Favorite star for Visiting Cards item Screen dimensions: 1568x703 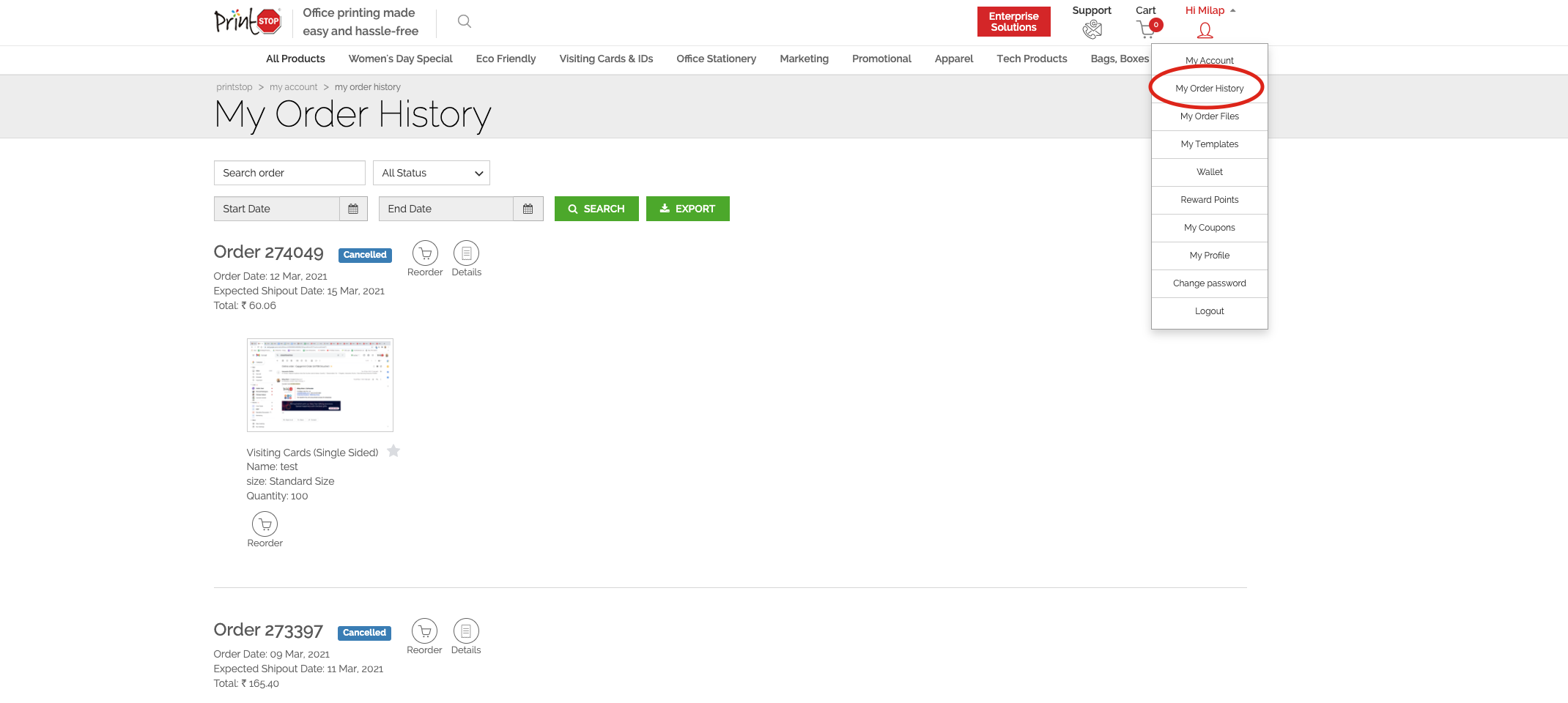click(393, 451)
